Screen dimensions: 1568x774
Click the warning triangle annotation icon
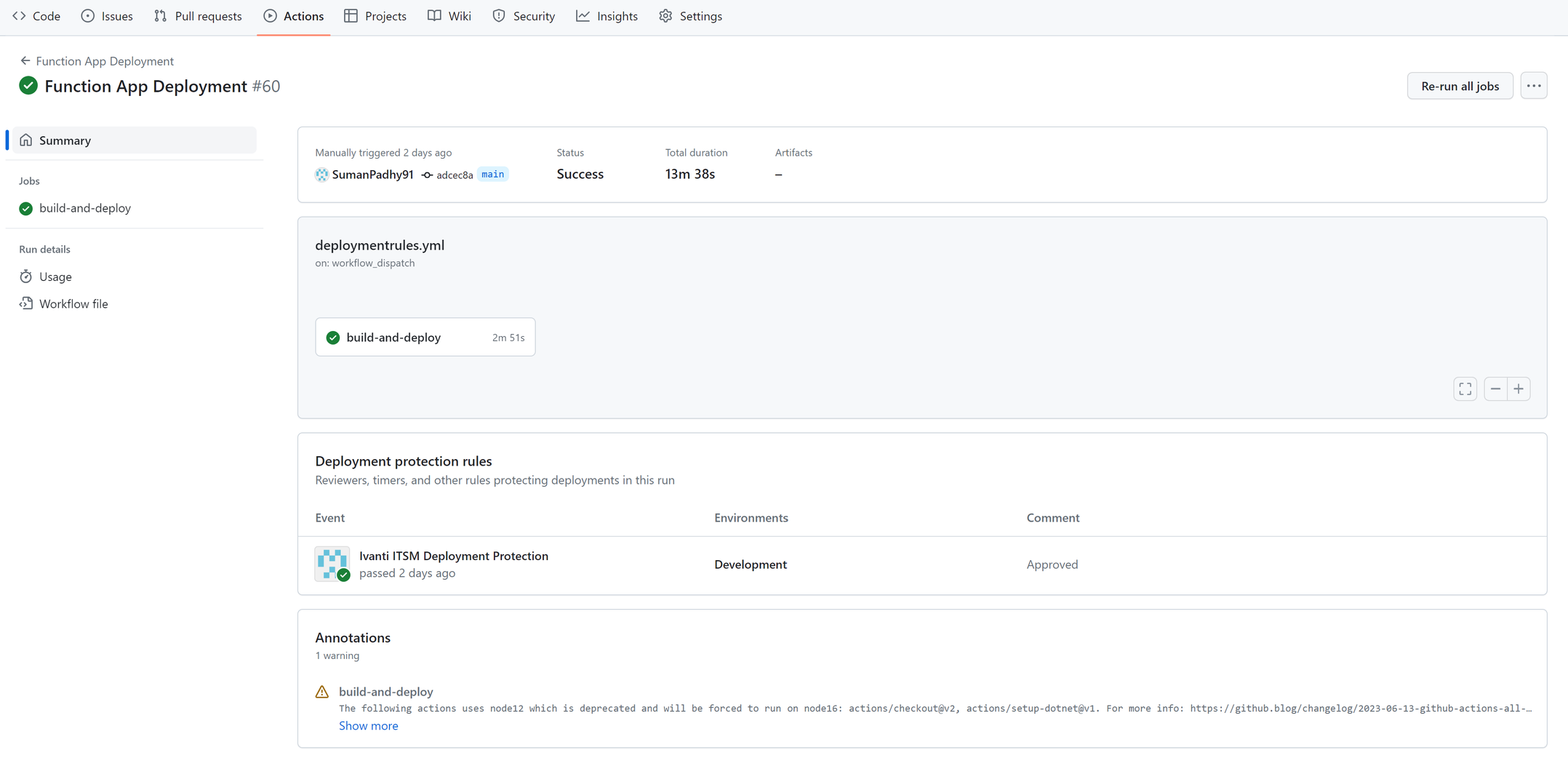pyautogui.click(x=322, y=692)
